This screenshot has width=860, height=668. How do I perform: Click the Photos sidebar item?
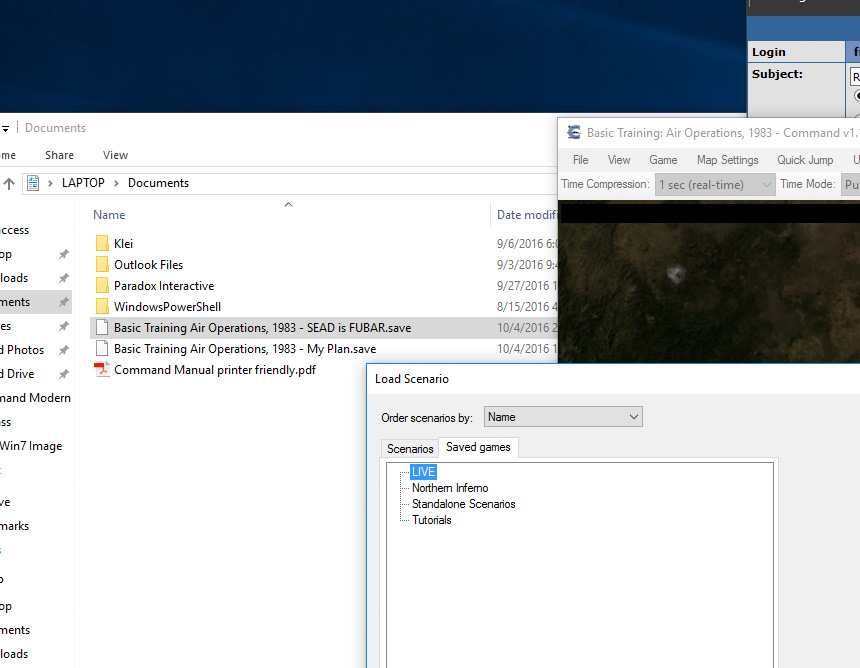pyautogui.click(x=22, y=350)
